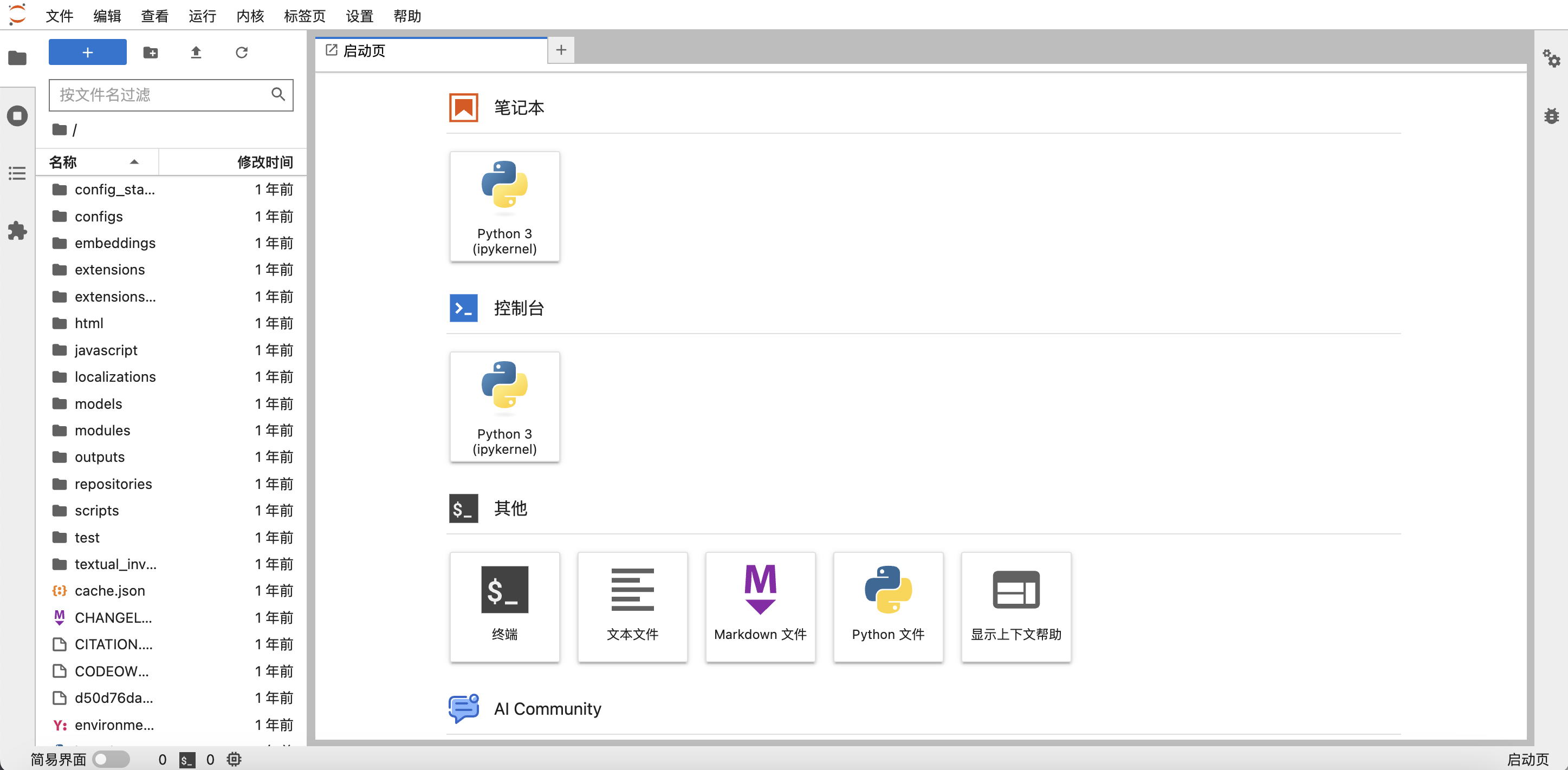Screen dimensions: 1568x770
Task: Sort files by 名称 column arrow
Action: tap(134, 162)
